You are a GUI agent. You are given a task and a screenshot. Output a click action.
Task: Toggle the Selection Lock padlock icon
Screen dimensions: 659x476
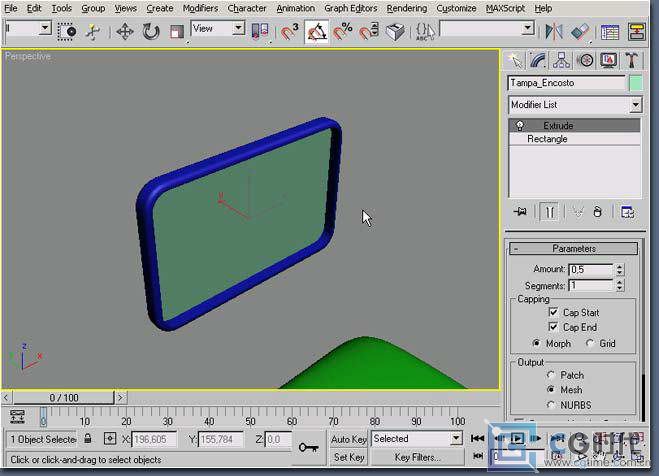tap(87, 439)
